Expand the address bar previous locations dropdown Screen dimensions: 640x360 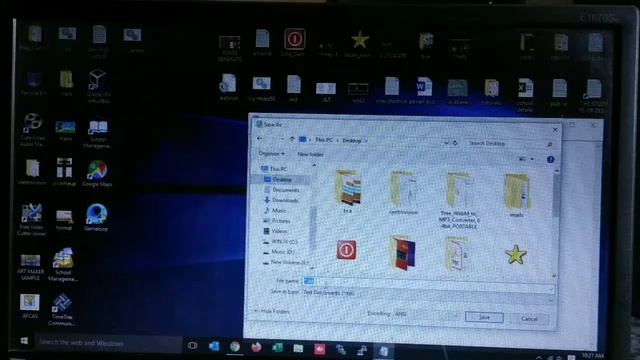[x=446, y=142]
